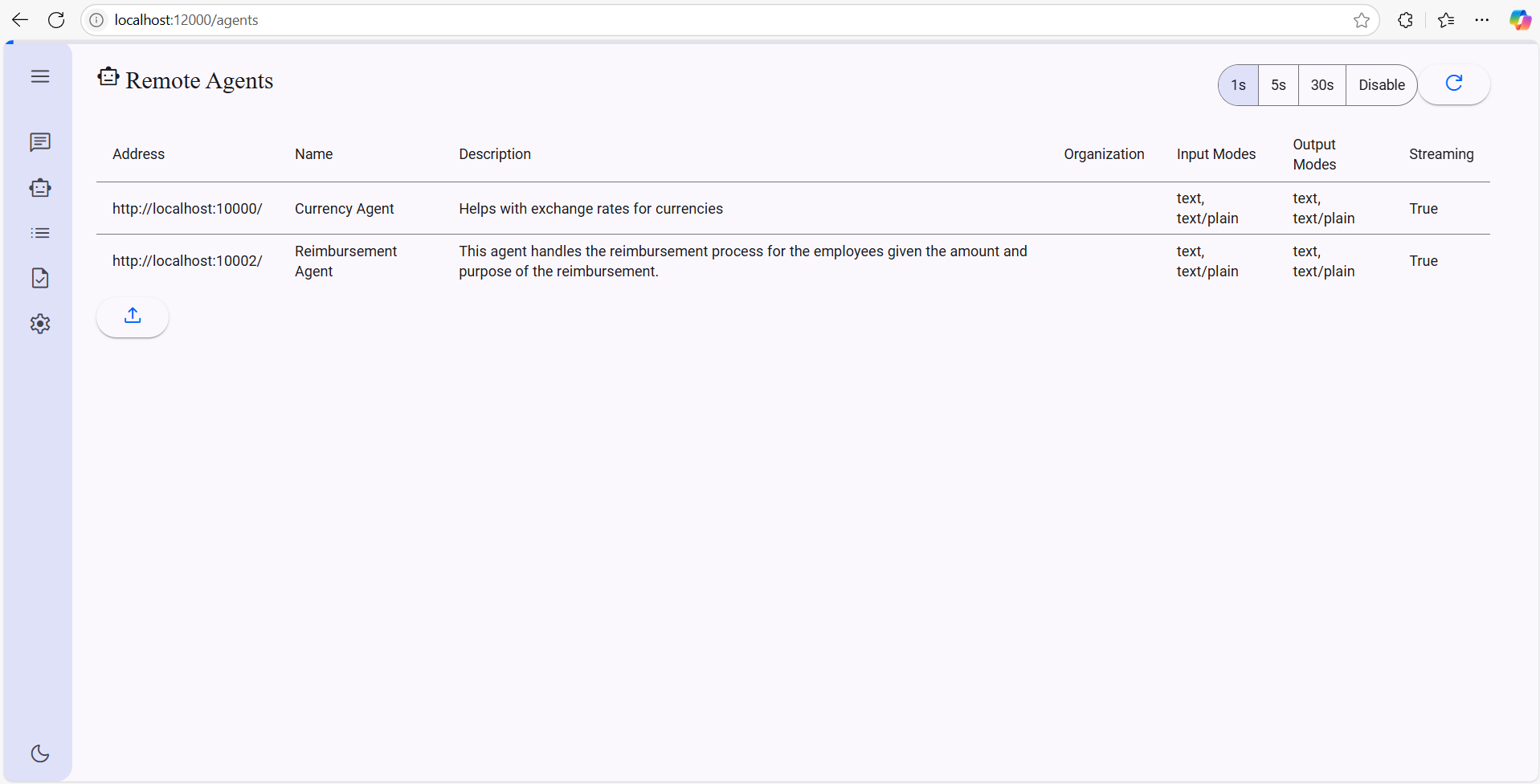
Task: Select the 1s refresh interval segment
Action: (1238, 84)
